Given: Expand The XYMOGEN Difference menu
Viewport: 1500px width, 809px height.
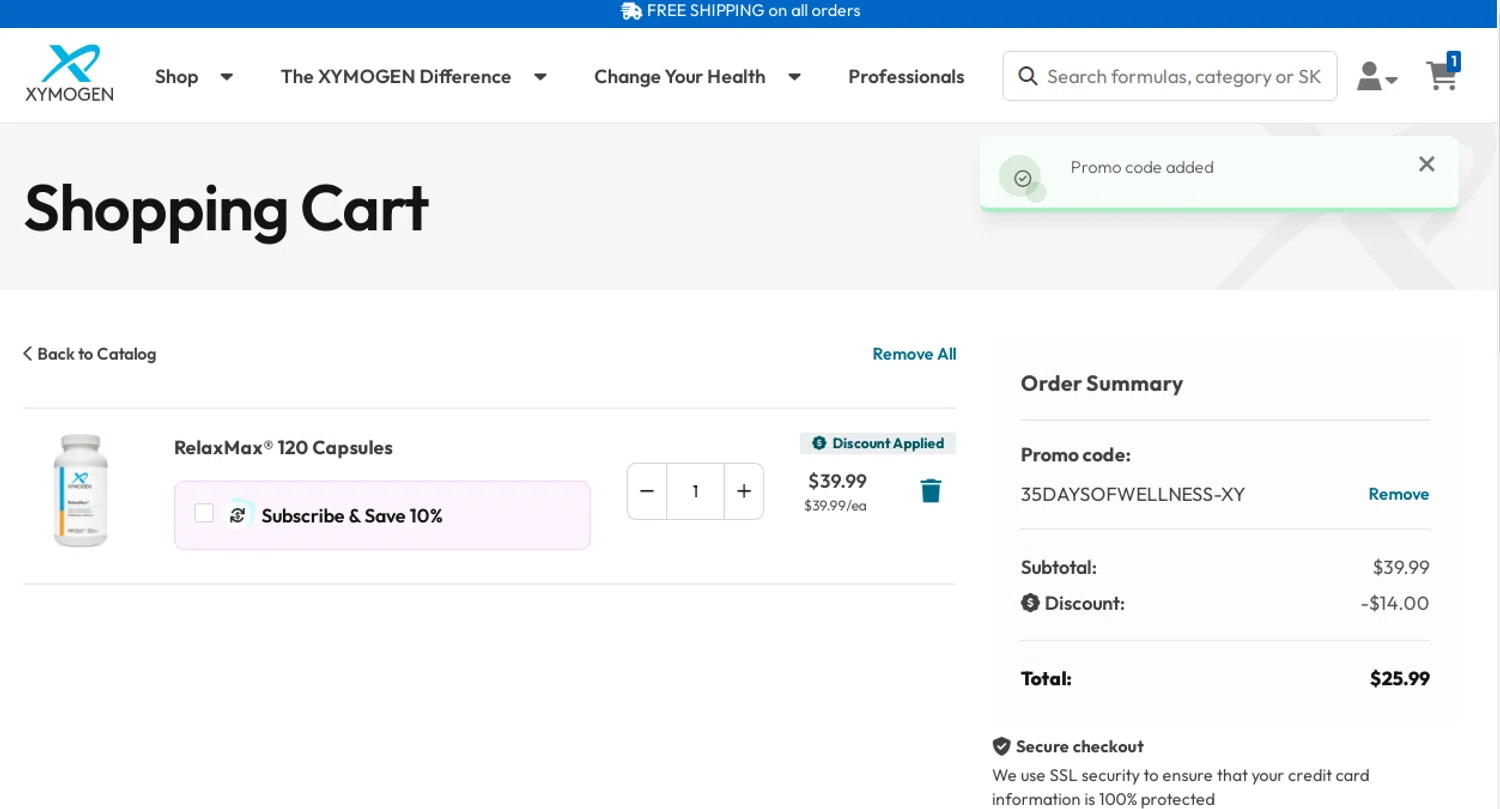Looking at the screenshot, I should pos(414,76).
